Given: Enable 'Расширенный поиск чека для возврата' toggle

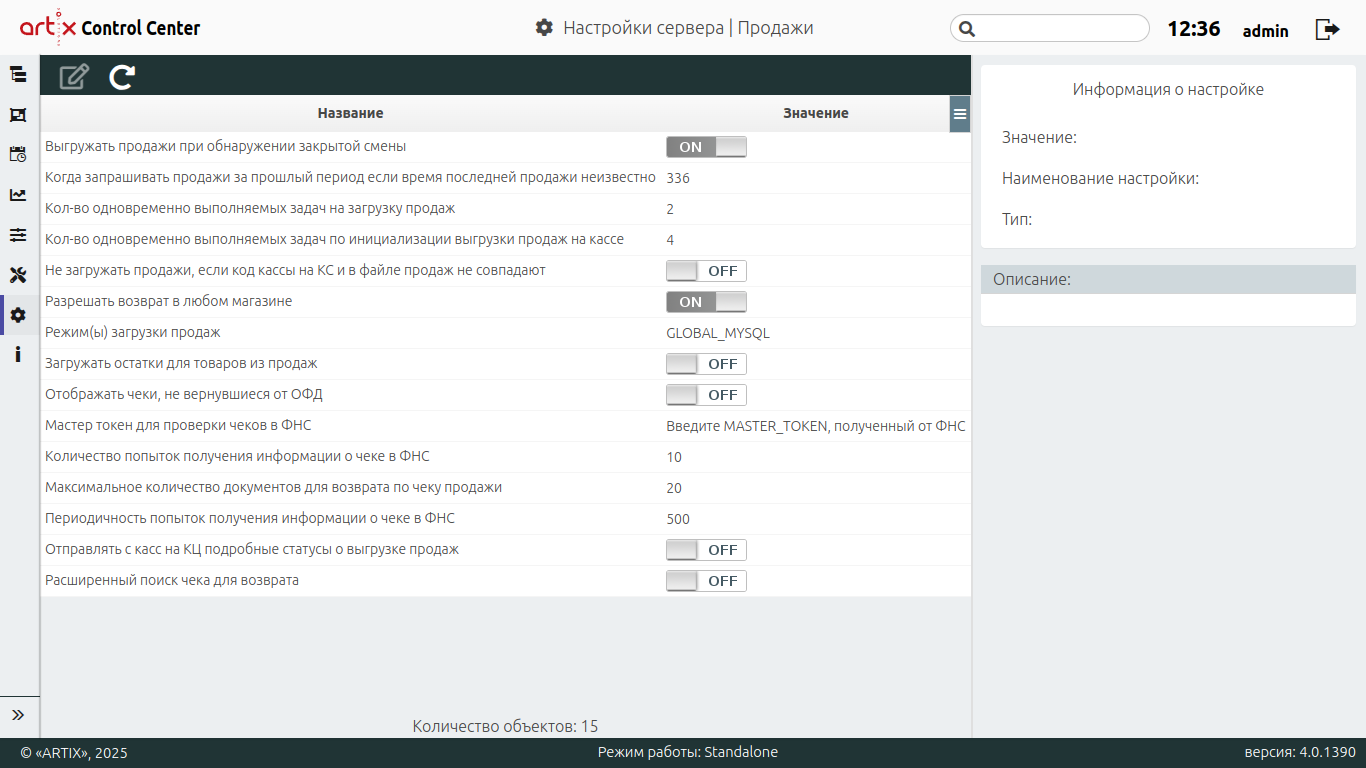Looking at the screenshot, I should [x=706, y=581].
